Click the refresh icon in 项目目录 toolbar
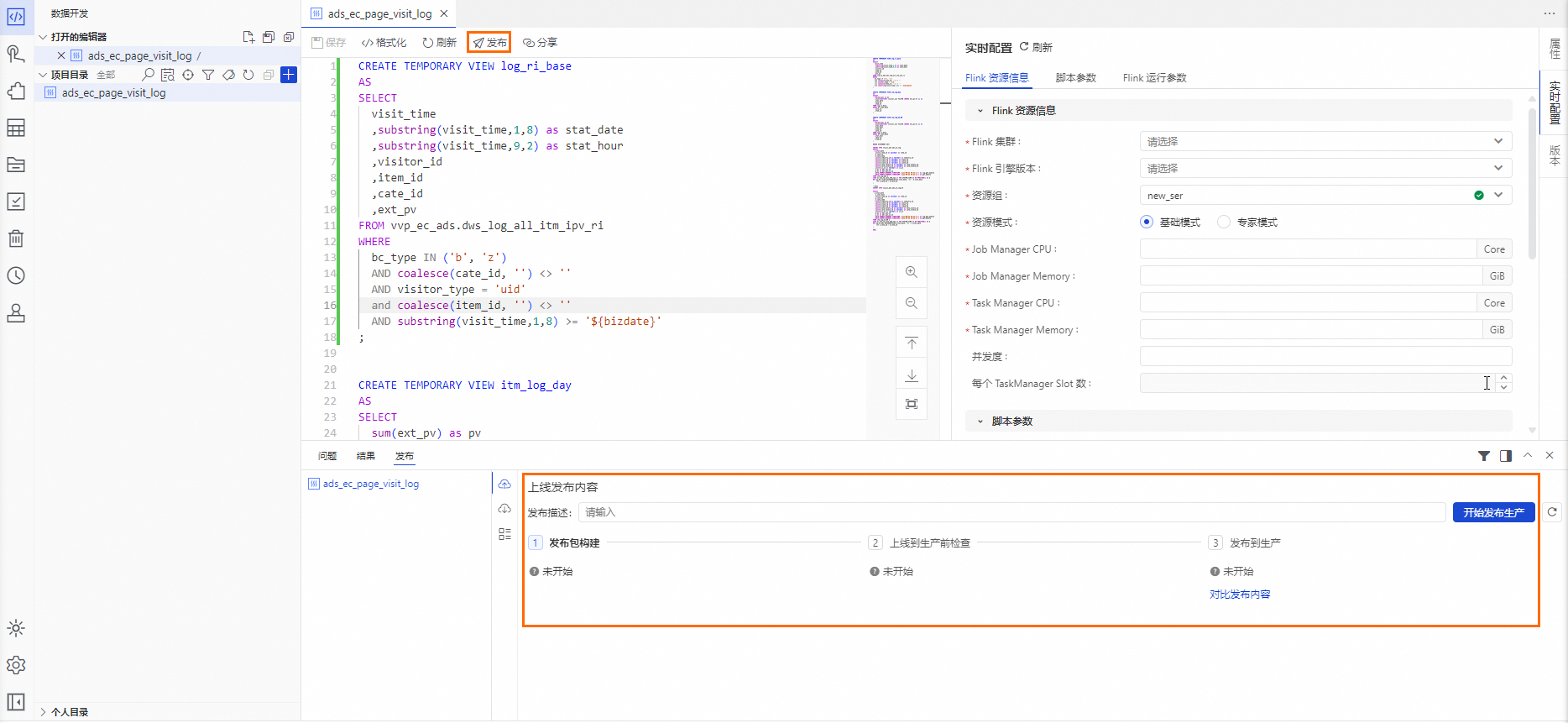Viewport: 1568px width, 723px height. tap(248, 75)
